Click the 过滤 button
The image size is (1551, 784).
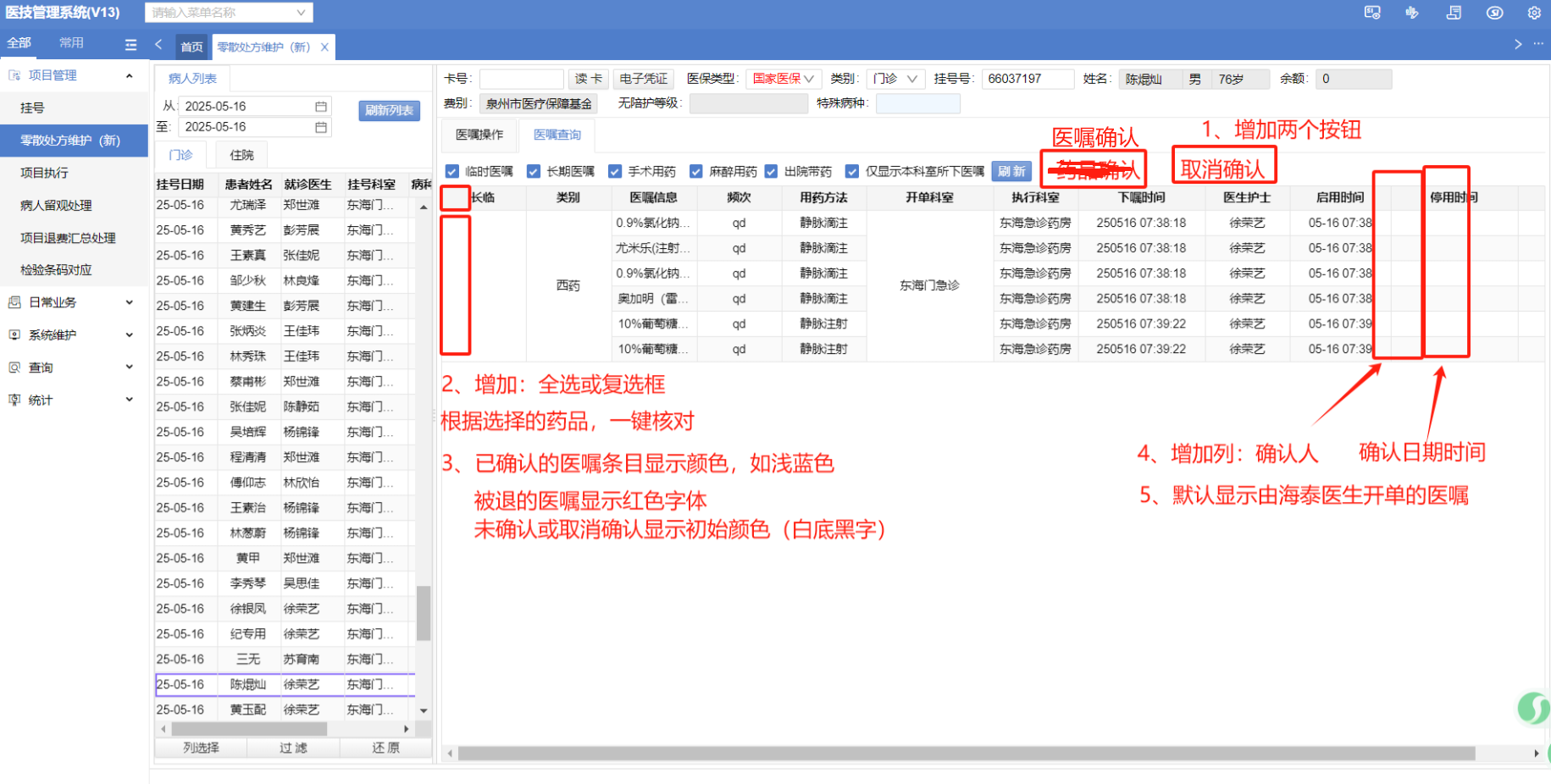coord(293,748)
